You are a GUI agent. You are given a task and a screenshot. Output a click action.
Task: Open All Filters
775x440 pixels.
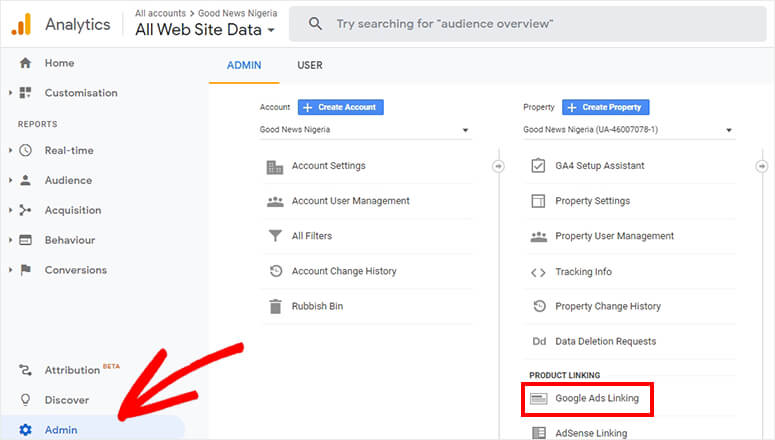(312, 236)
